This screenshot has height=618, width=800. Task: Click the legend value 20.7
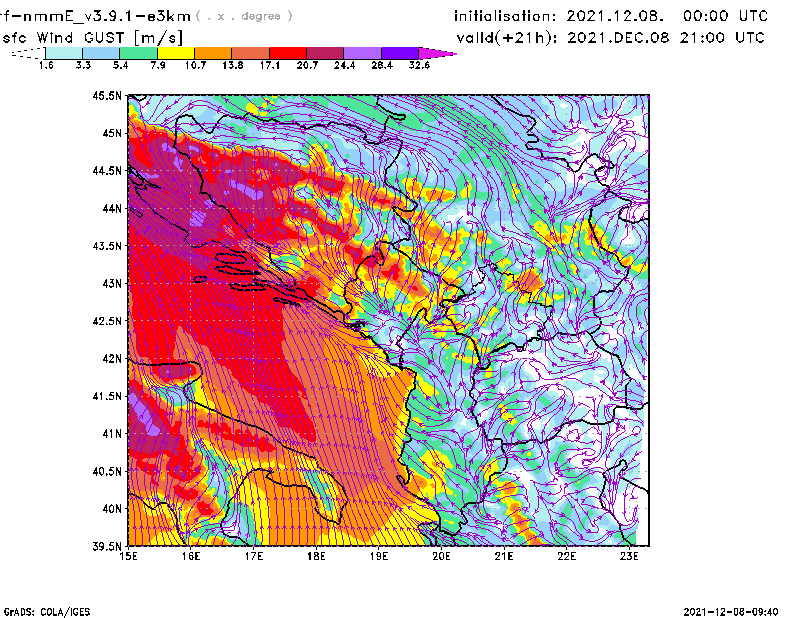[x=307, y=65]
